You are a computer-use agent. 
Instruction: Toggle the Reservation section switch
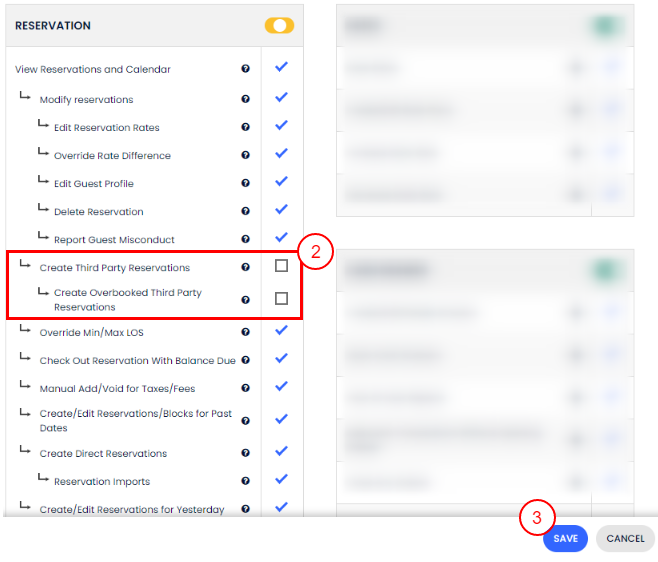point(279,26)
